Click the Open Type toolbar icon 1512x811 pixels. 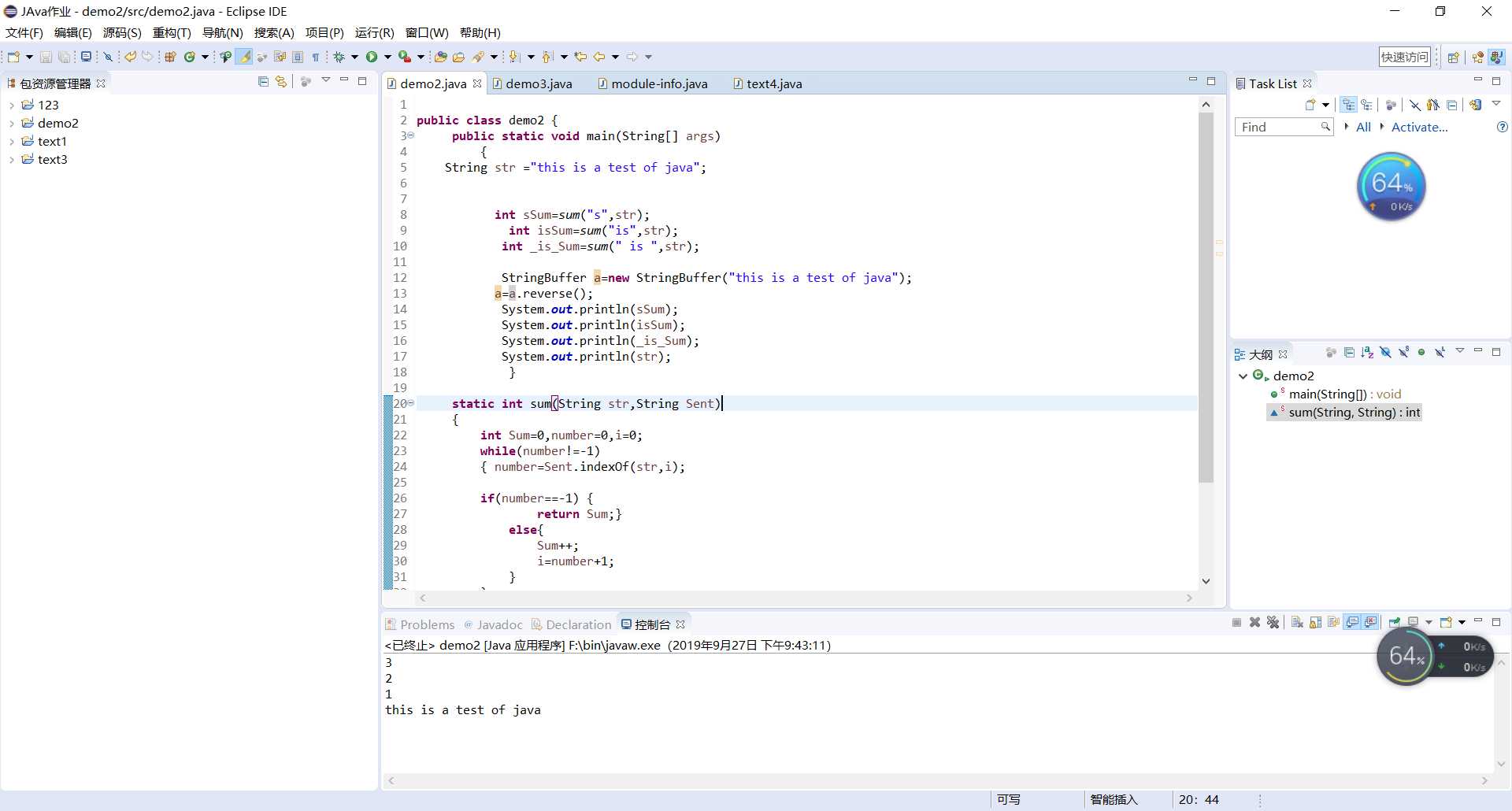click(x=441, y=57)
